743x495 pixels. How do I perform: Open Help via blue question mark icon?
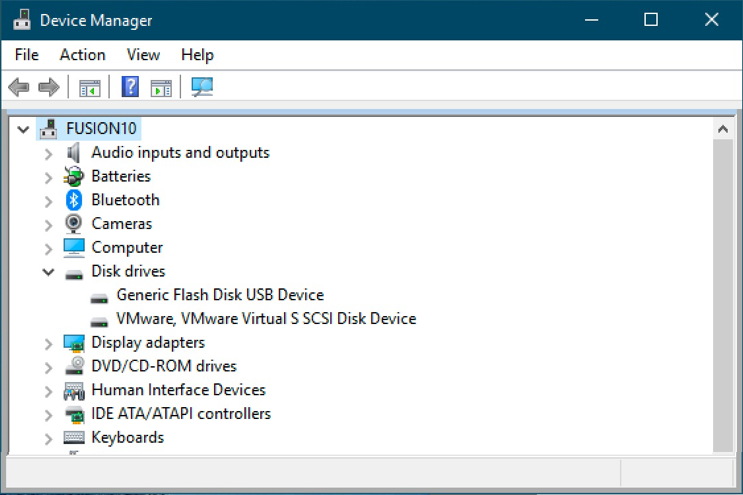click(x=130, y=87)
